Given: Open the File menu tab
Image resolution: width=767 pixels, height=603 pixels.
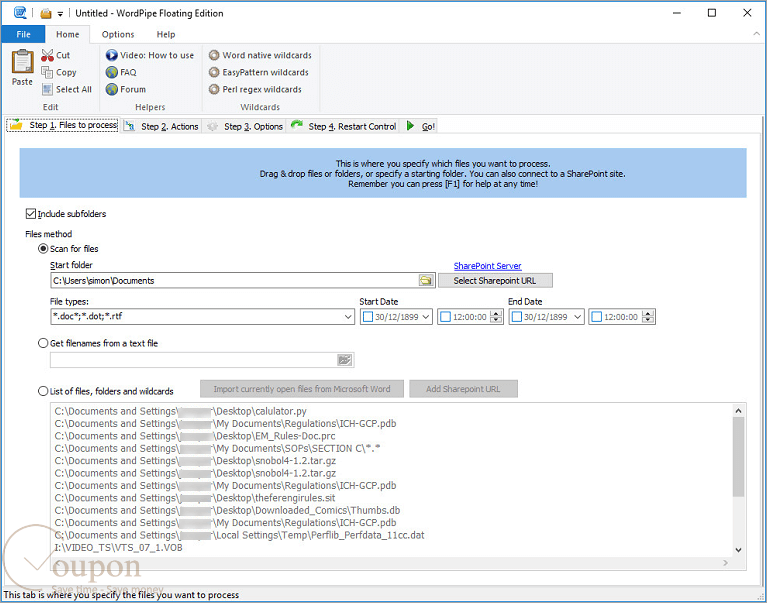Looking at the screenshot, I should pos(23,34).
